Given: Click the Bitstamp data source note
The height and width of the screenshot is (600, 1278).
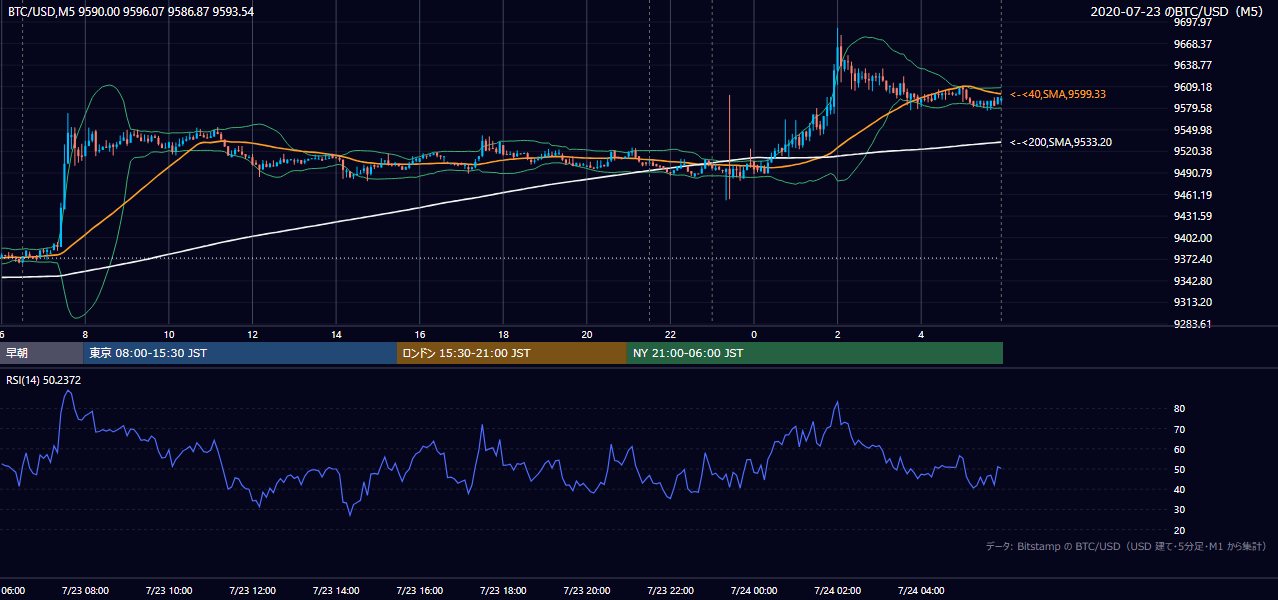Looking at the screenshot, I should [1126, 546].
